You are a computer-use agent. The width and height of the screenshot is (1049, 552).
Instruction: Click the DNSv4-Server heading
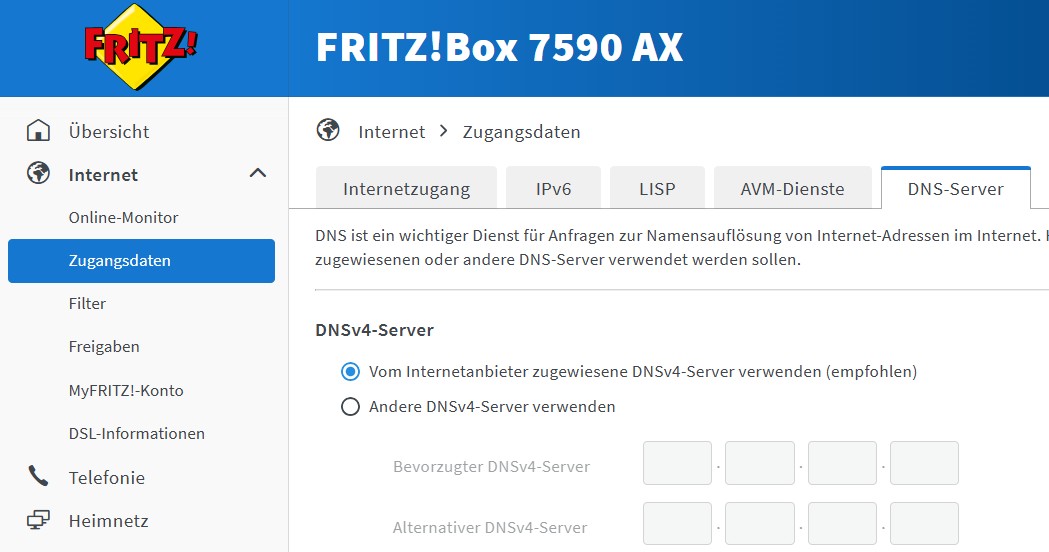[375, 330]
